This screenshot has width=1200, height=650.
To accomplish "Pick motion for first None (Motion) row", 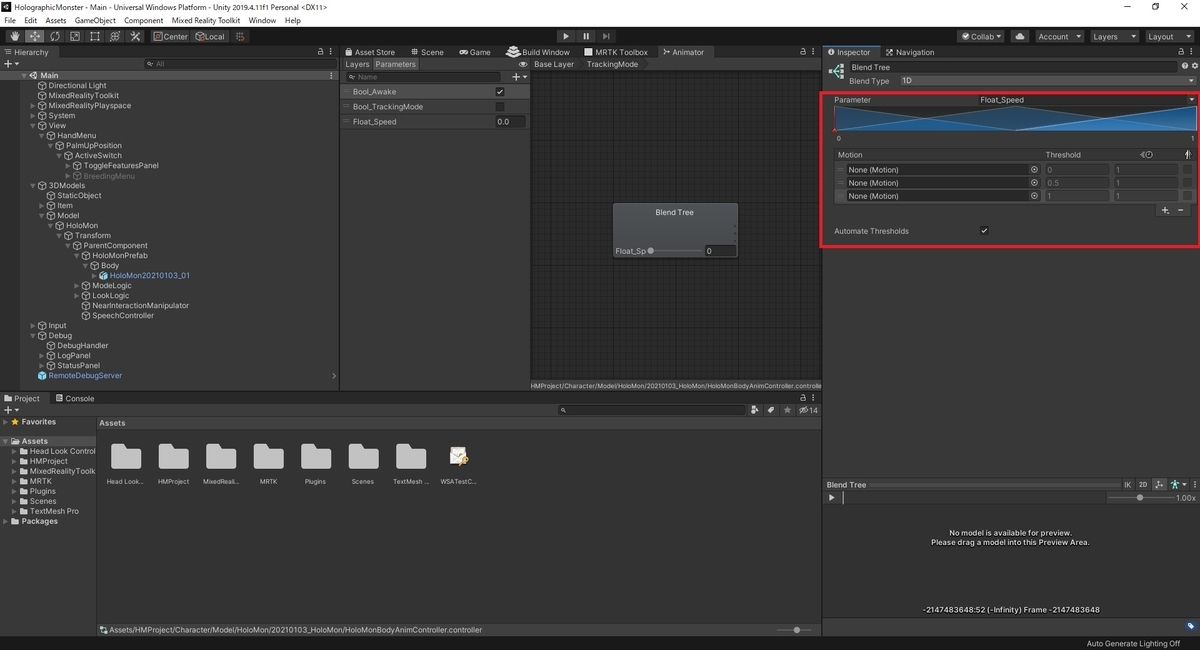I will (1034, 170).
